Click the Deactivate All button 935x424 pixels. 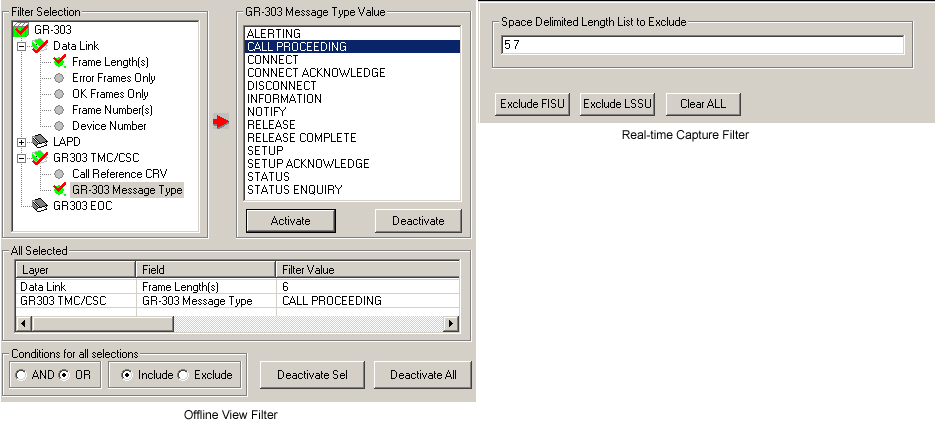(x=423, y=375)
